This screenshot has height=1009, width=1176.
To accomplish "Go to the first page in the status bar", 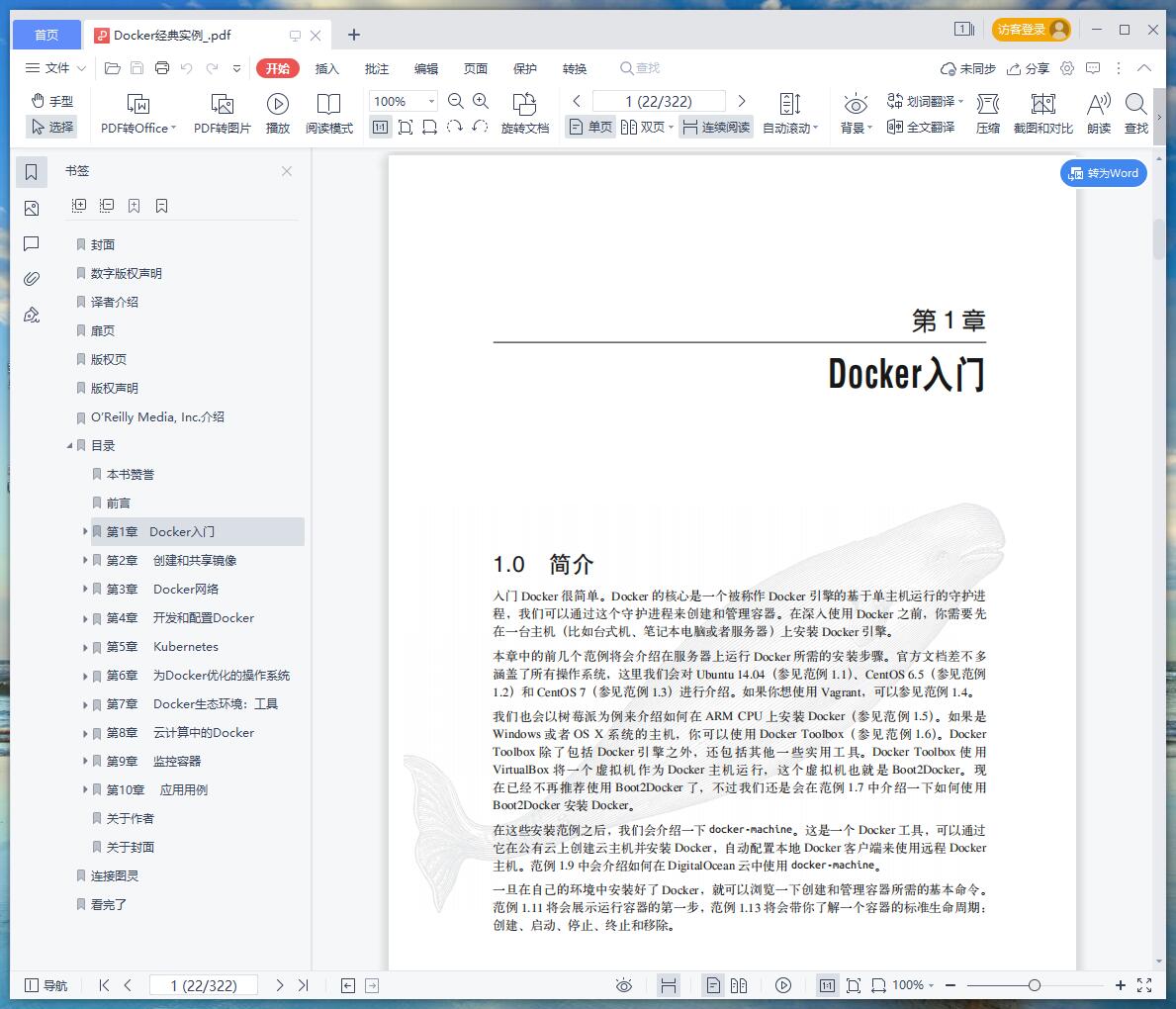I will 104,985.
